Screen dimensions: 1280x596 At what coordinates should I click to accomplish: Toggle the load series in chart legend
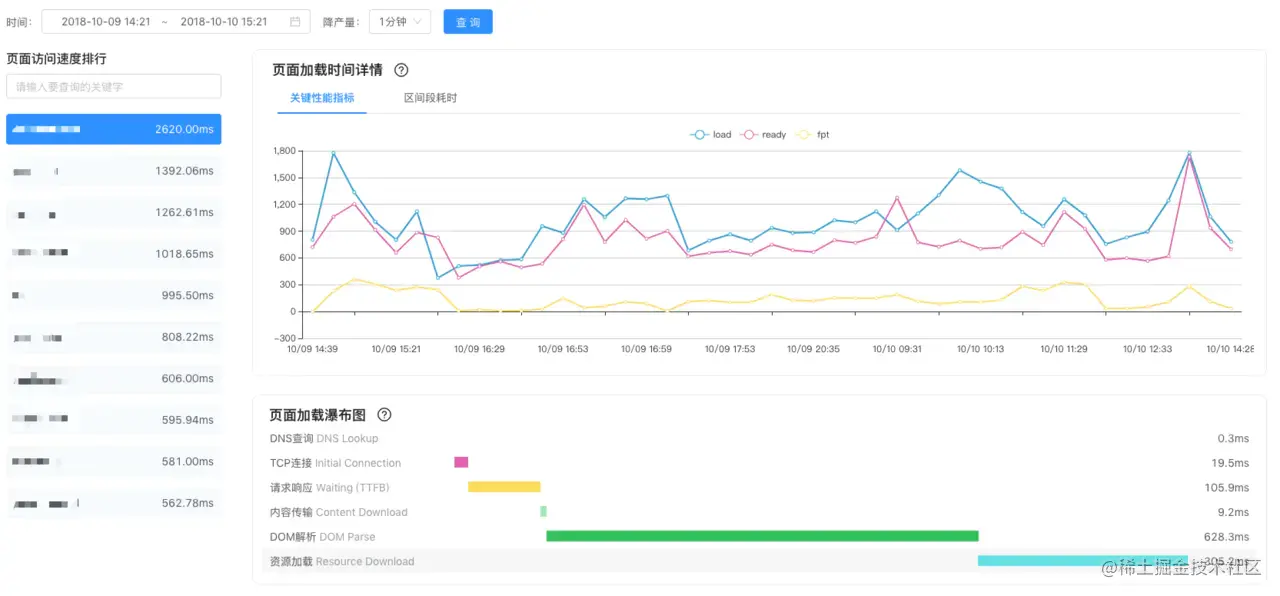pos(710,135)
